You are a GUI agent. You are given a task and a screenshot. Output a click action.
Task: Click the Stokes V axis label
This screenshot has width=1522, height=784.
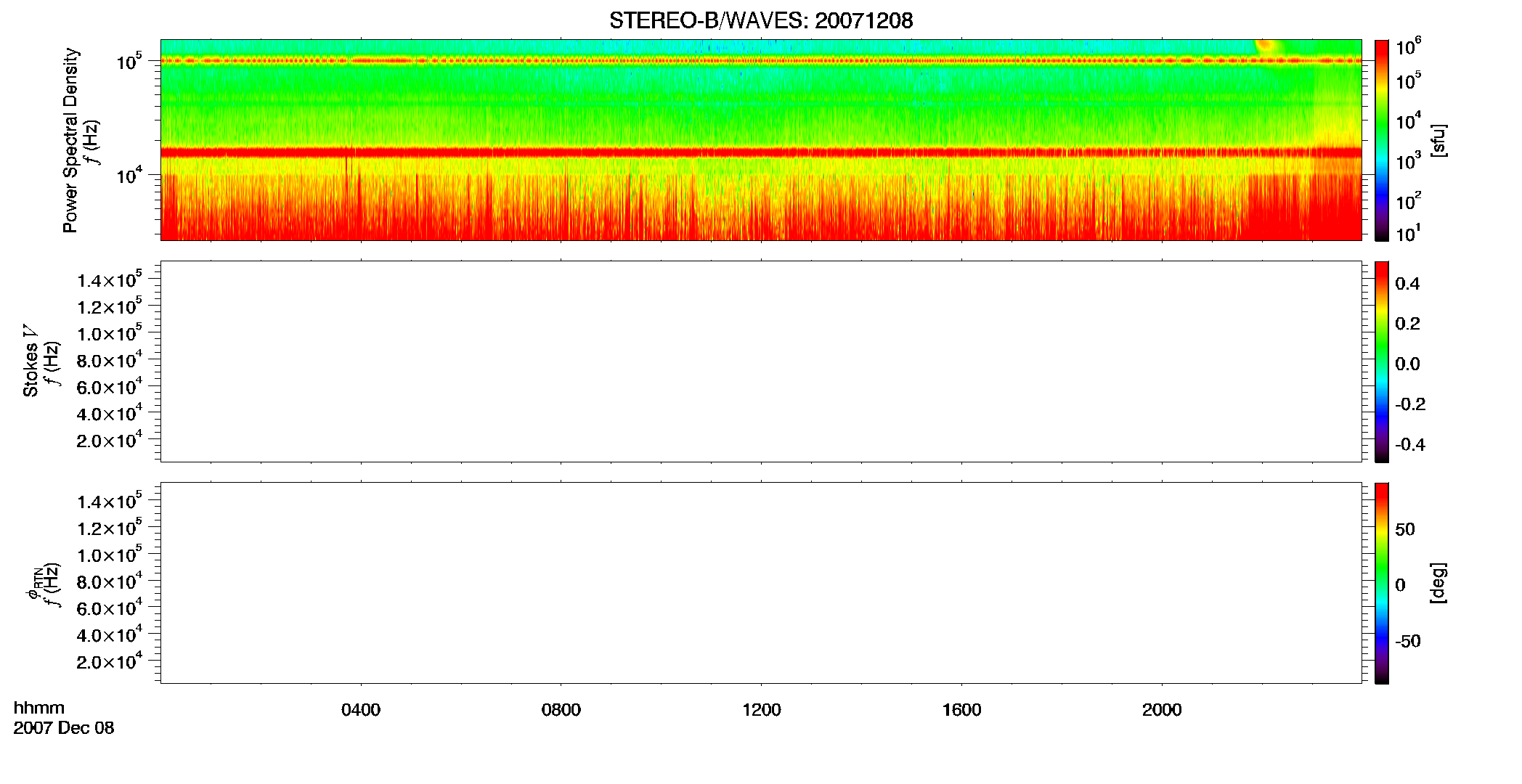tap(30, 361)
